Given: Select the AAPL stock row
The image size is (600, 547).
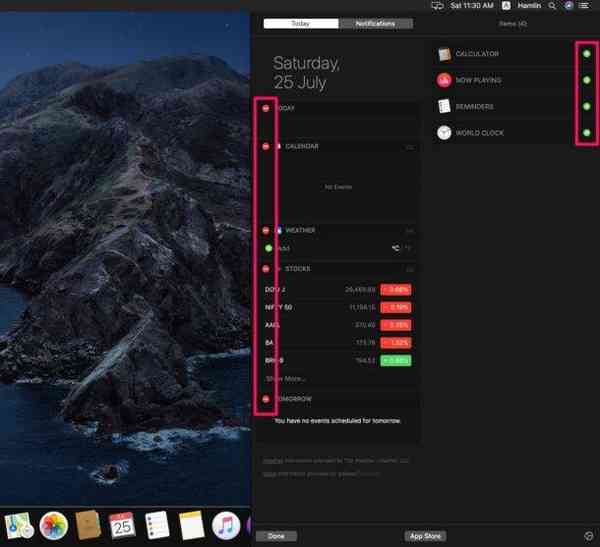Looking at the screenshot, I should (x=338, y=325).
